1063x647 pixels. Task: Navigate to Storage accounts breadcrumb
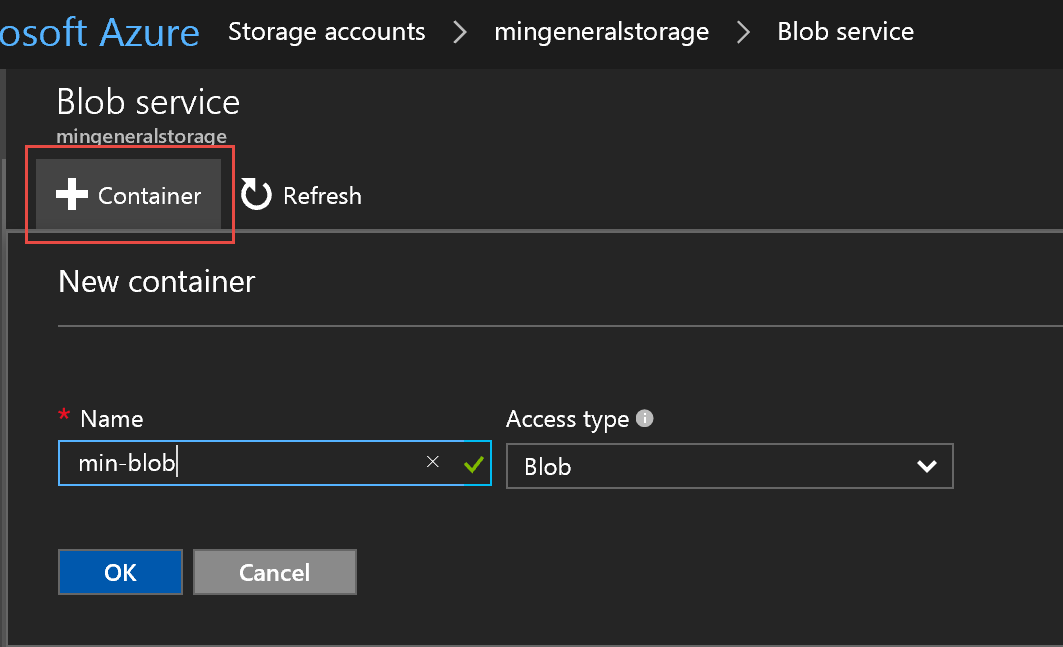326,31
